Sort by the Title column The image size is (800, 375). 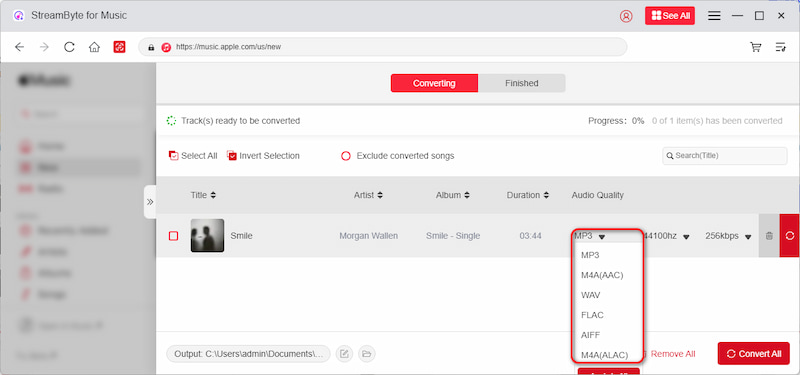click(x=203, y=195)
